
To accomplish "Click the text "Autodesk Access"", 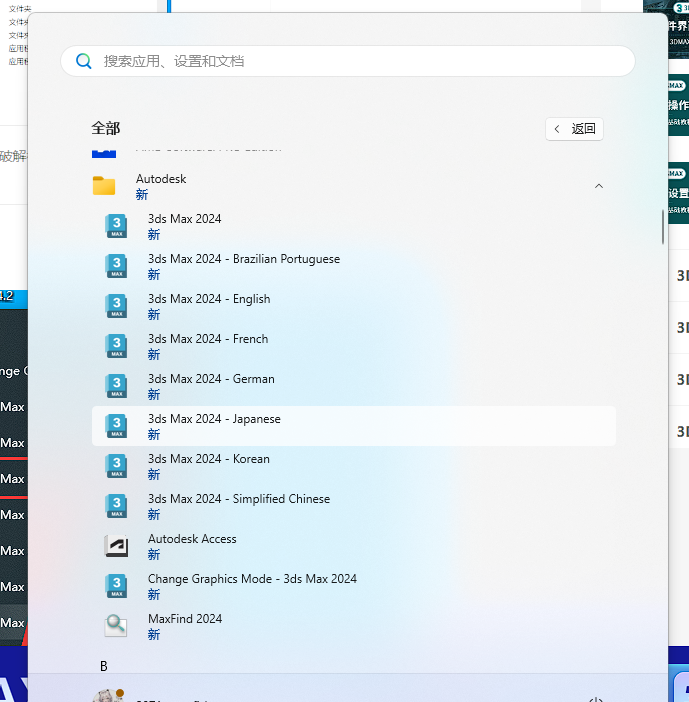I will click(x=192, y=539).
